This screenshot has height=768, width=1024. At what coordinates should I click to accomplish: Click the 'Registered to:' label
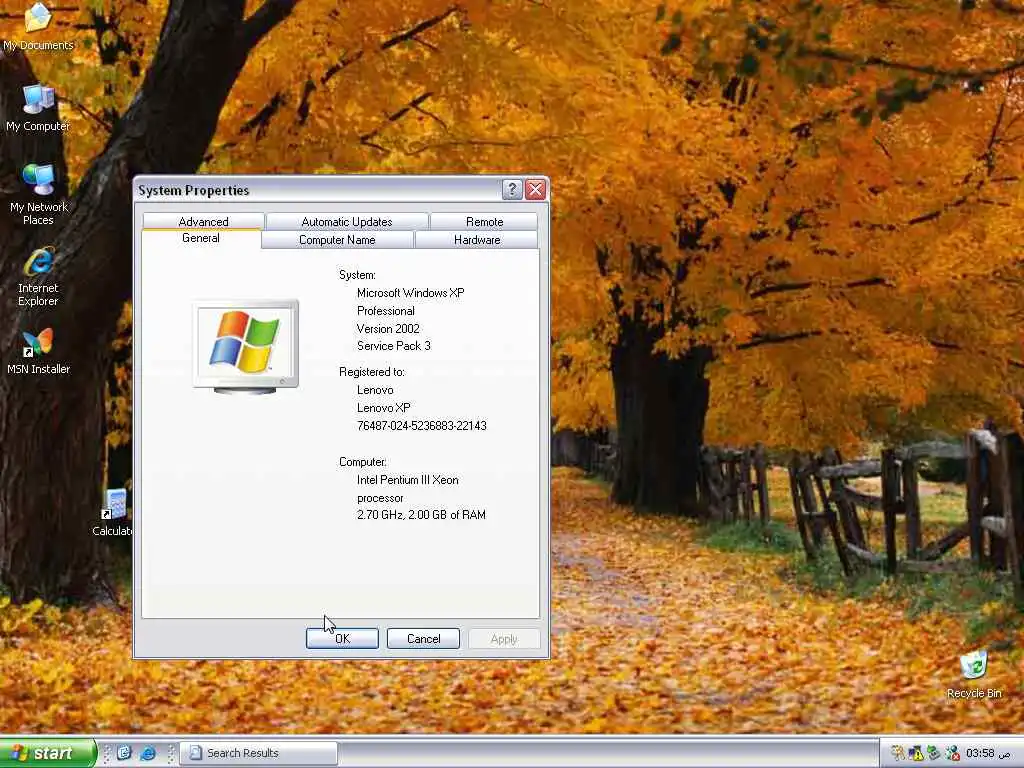click(372, 372)
